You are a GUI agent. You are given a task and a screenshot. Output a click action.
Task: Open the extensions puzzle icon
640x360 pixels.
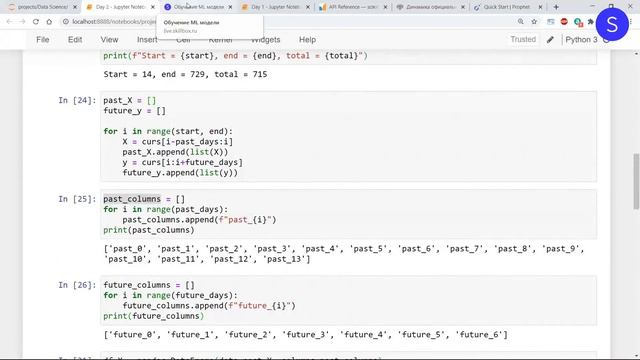(x=591, y=22)
